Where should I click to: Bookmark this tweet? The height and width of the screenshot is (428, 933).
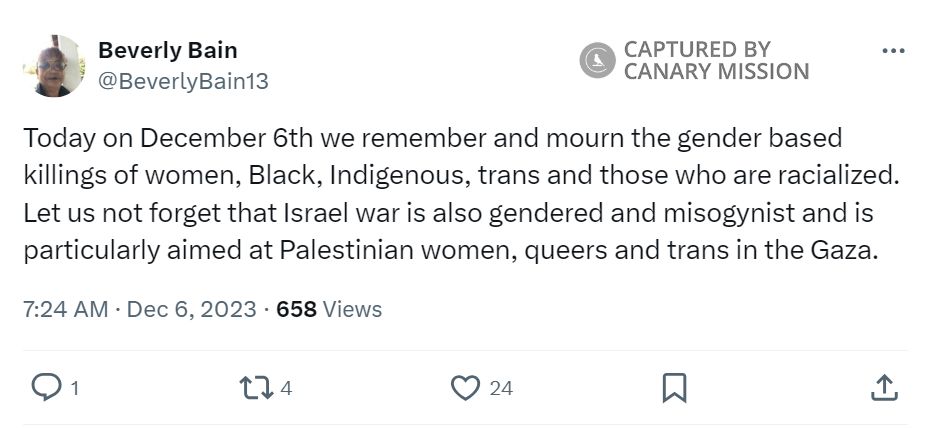pos(675,388)
